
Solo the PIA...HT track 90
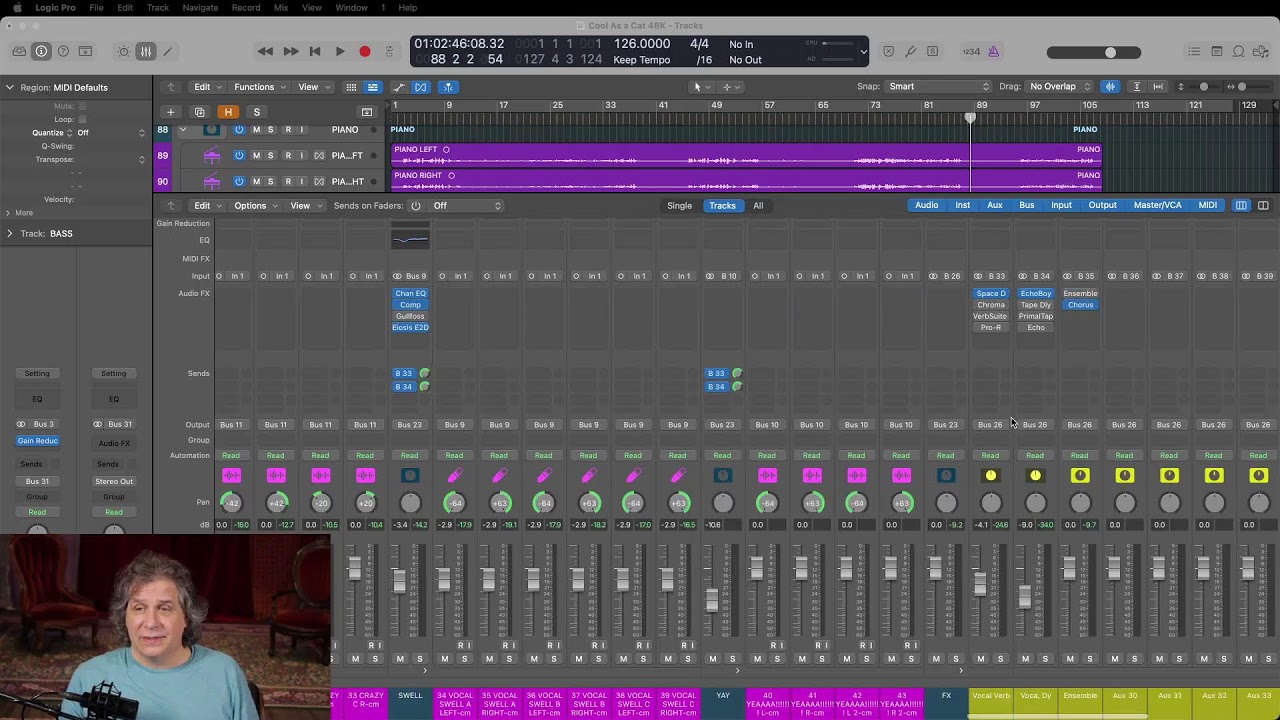point(270,181)
